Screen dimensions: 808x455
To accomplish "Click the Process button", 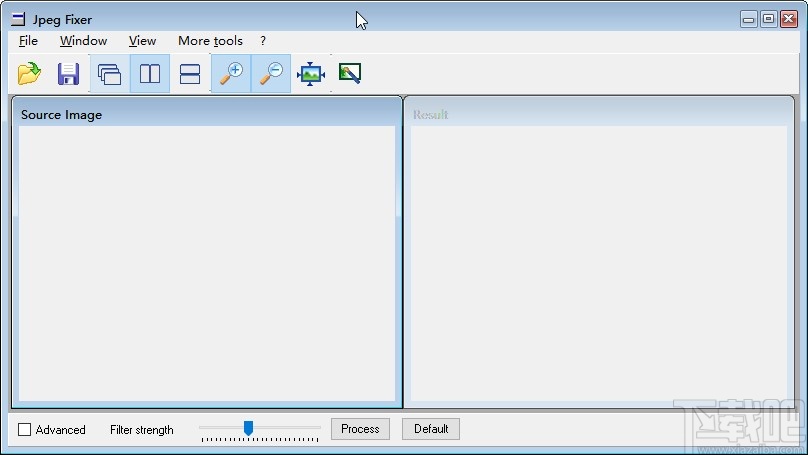I will 360,429.
